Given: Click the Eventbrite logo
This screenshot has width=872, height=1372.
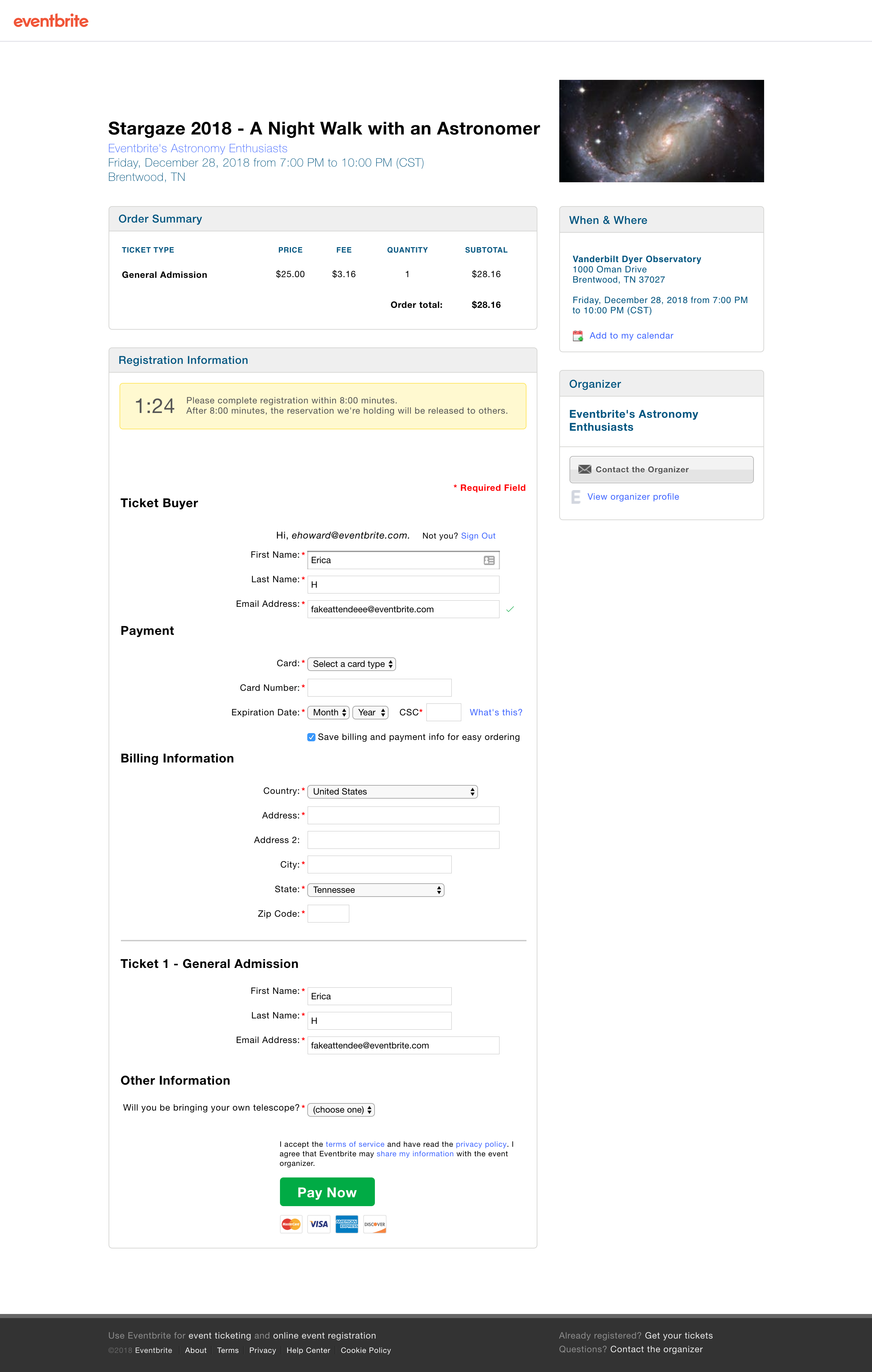Looking at the screenshot, I should point(51,21).
